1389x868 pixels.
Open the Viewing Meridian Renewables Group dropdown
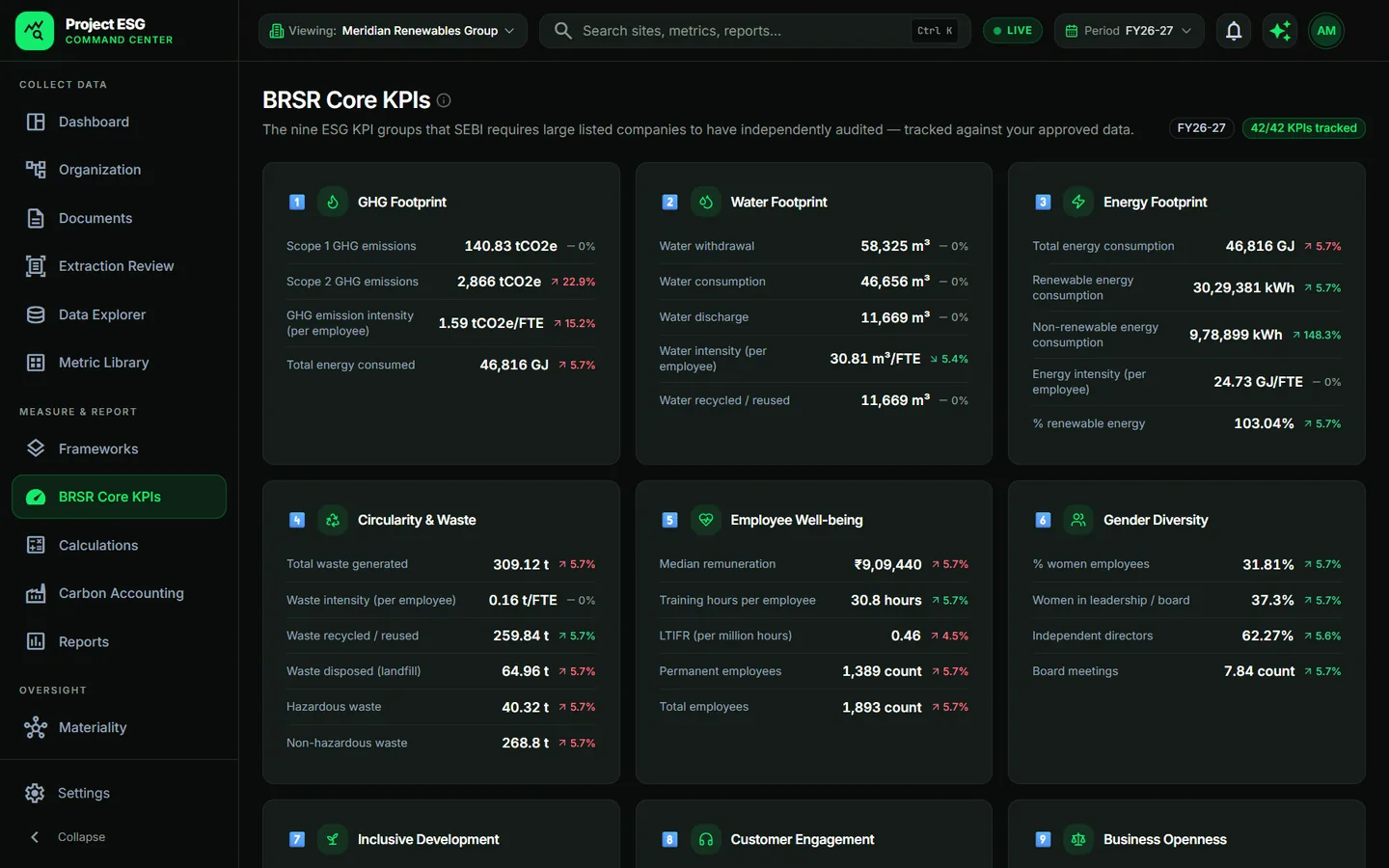coord(393,31)
